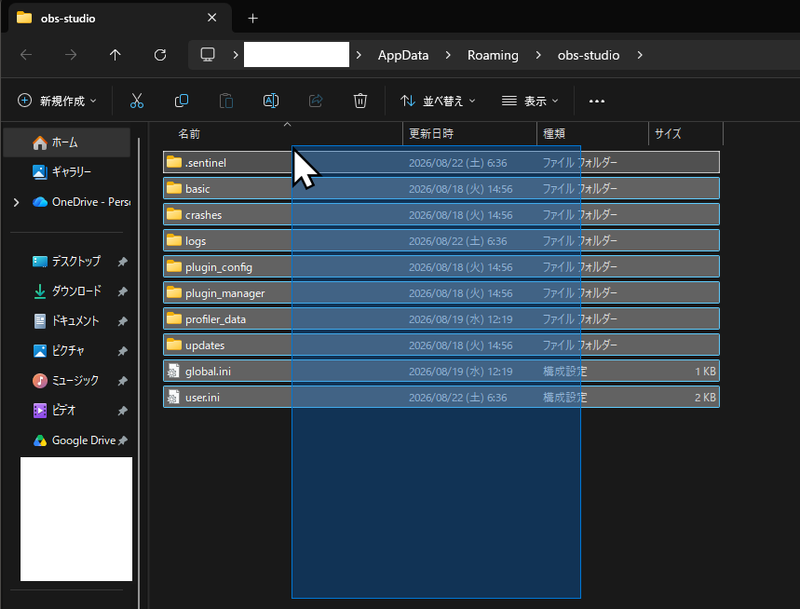Open the three-dots See more menu

click(x=596, y=101)
